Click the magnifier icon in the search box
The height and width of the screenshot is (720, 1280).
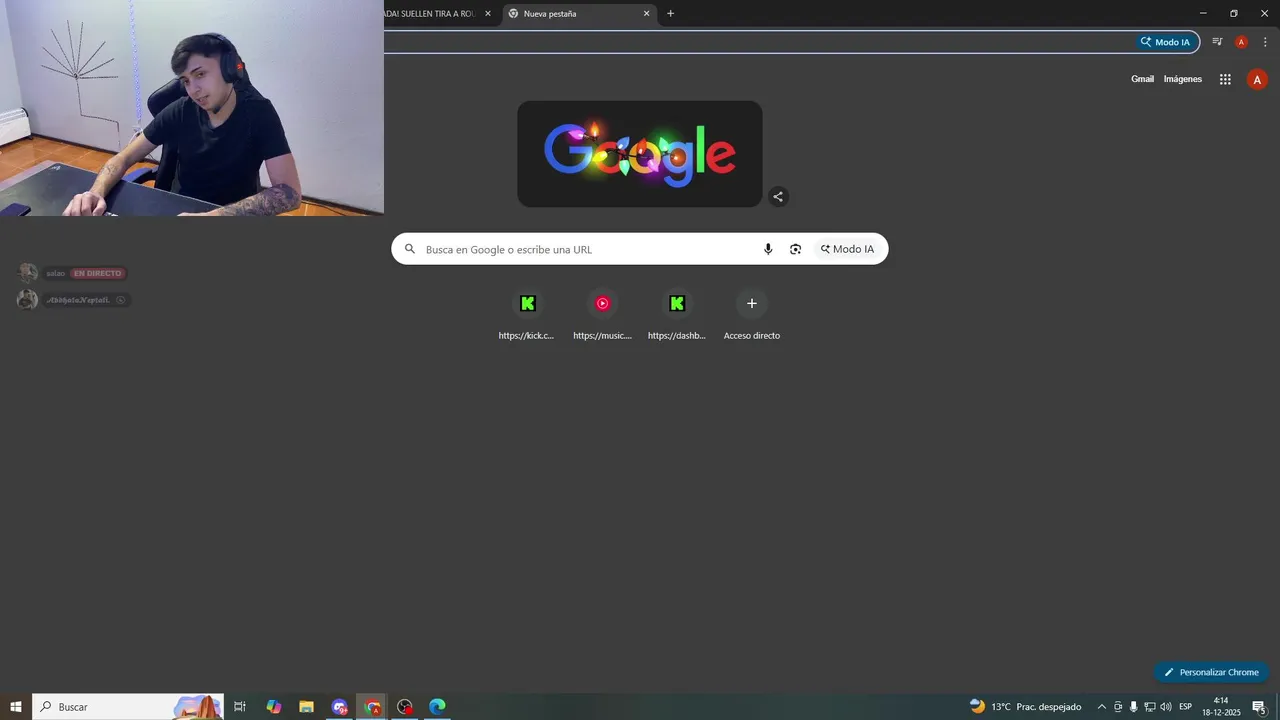pos(410,249)
